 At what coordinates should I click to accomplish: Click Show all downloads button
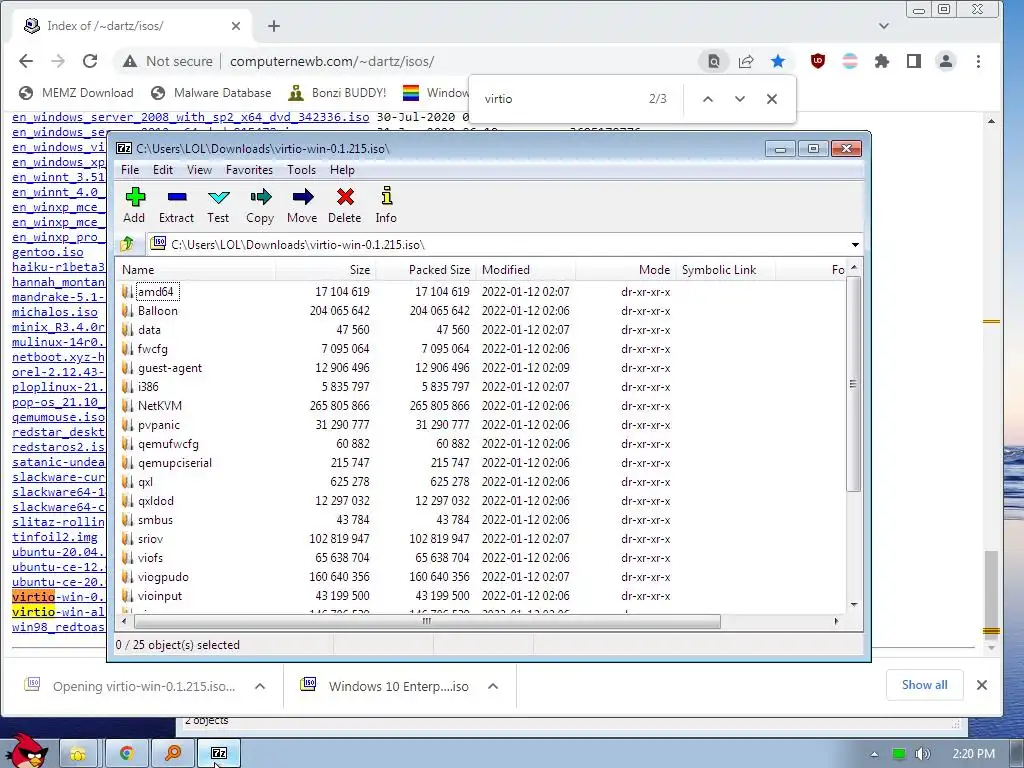click(x=924, y=685)
